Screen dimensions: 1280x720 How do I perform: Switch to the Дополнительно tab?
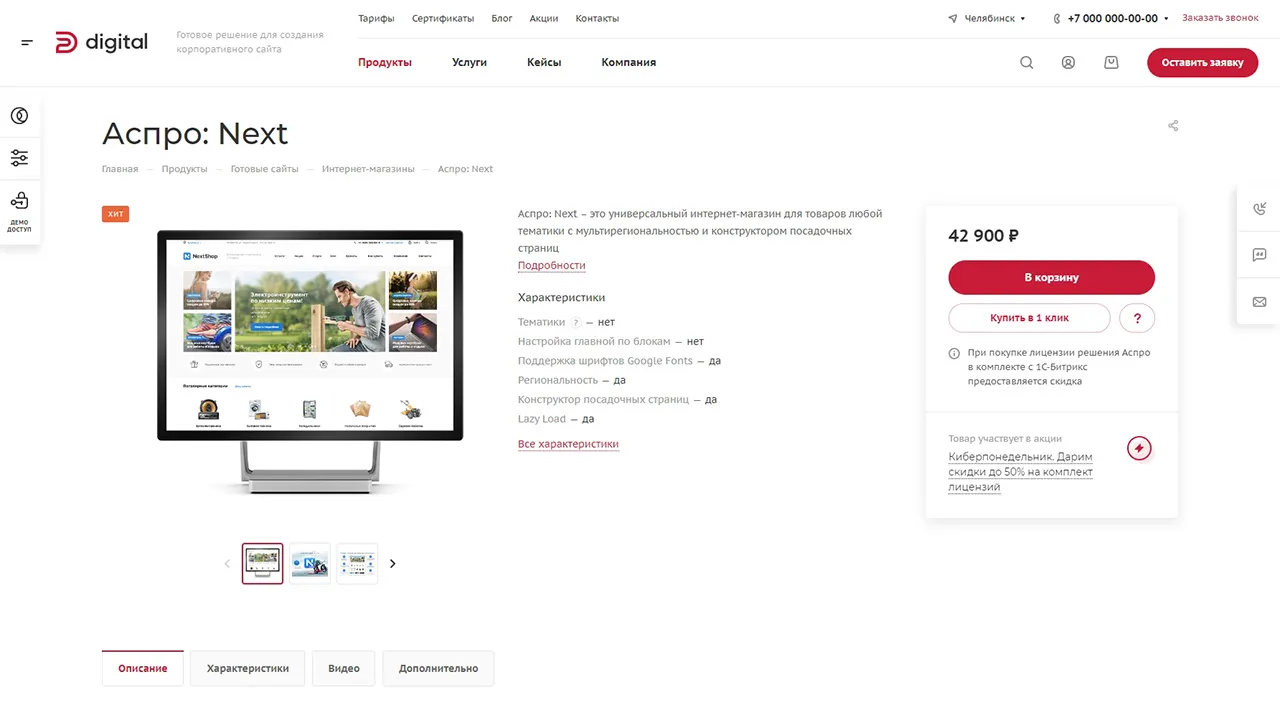(438, 668)
